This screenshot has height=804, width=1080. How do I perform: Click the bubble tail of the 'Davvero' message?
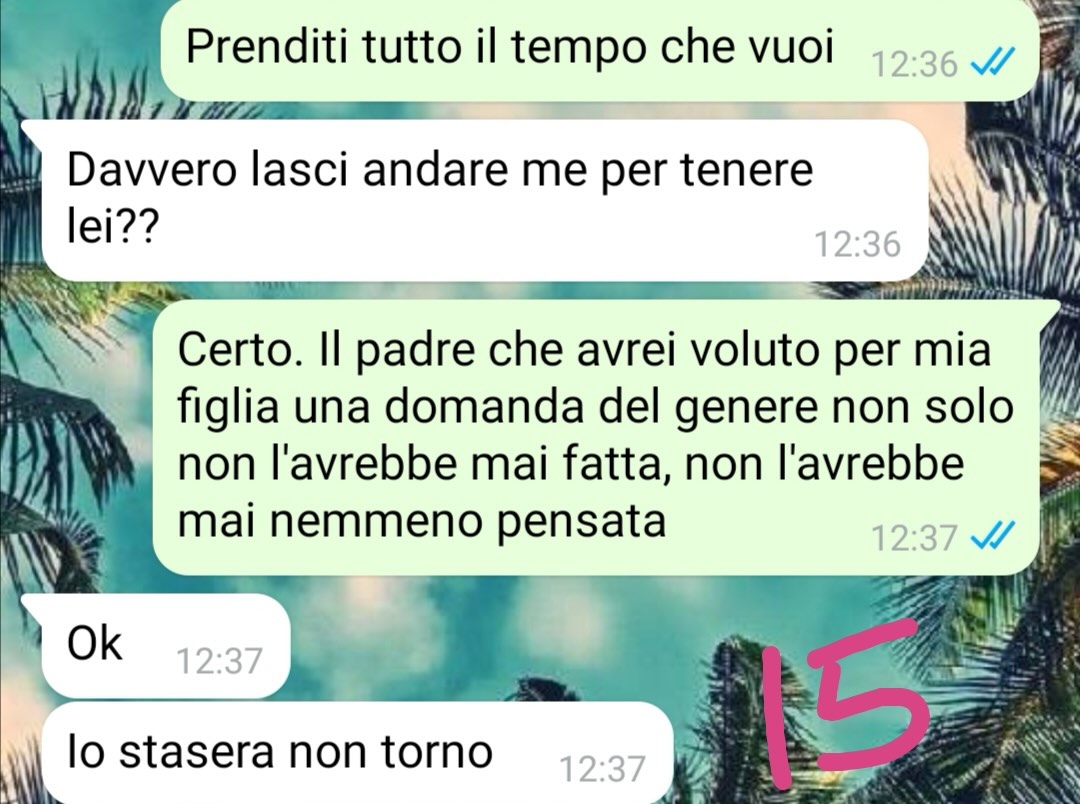point(33,131)
